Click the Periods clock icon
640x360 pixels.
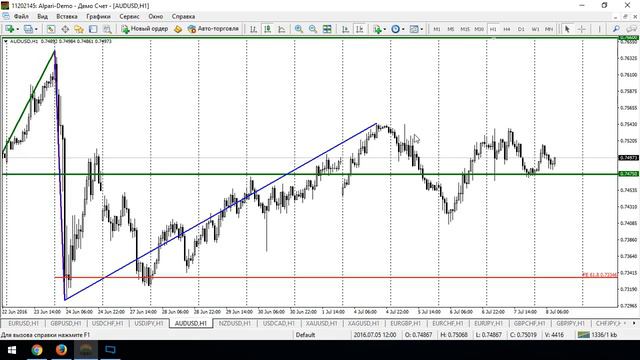point(395,29)
